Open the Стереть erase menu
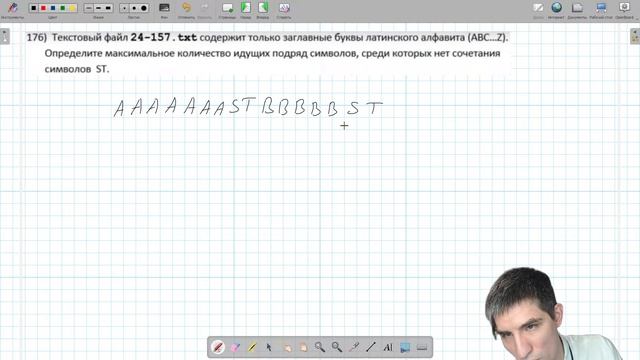The image size is (640, 360). tap(284, 9)
